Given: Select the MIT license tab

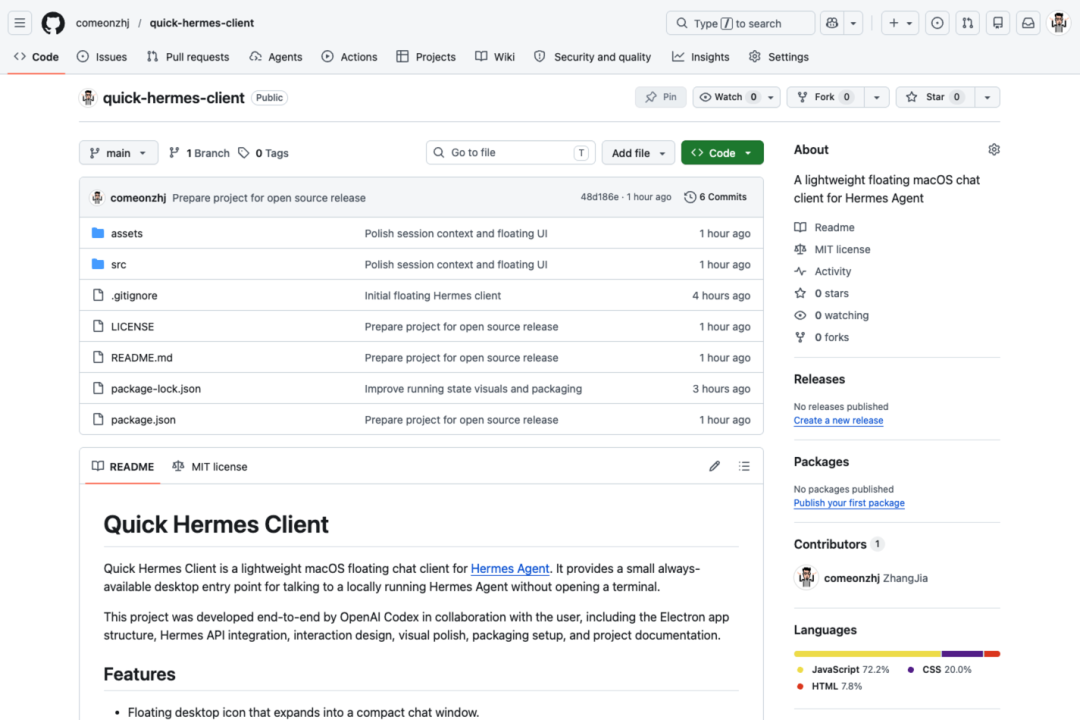Looking at the screenshot, I should (210, 466).
